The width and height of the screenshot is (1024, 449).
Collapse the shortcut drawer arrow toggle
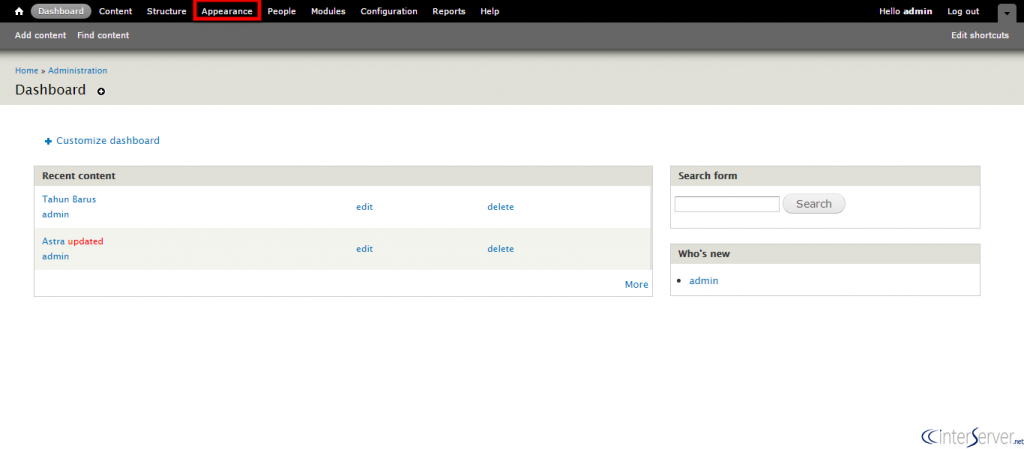pos(1006,12)
